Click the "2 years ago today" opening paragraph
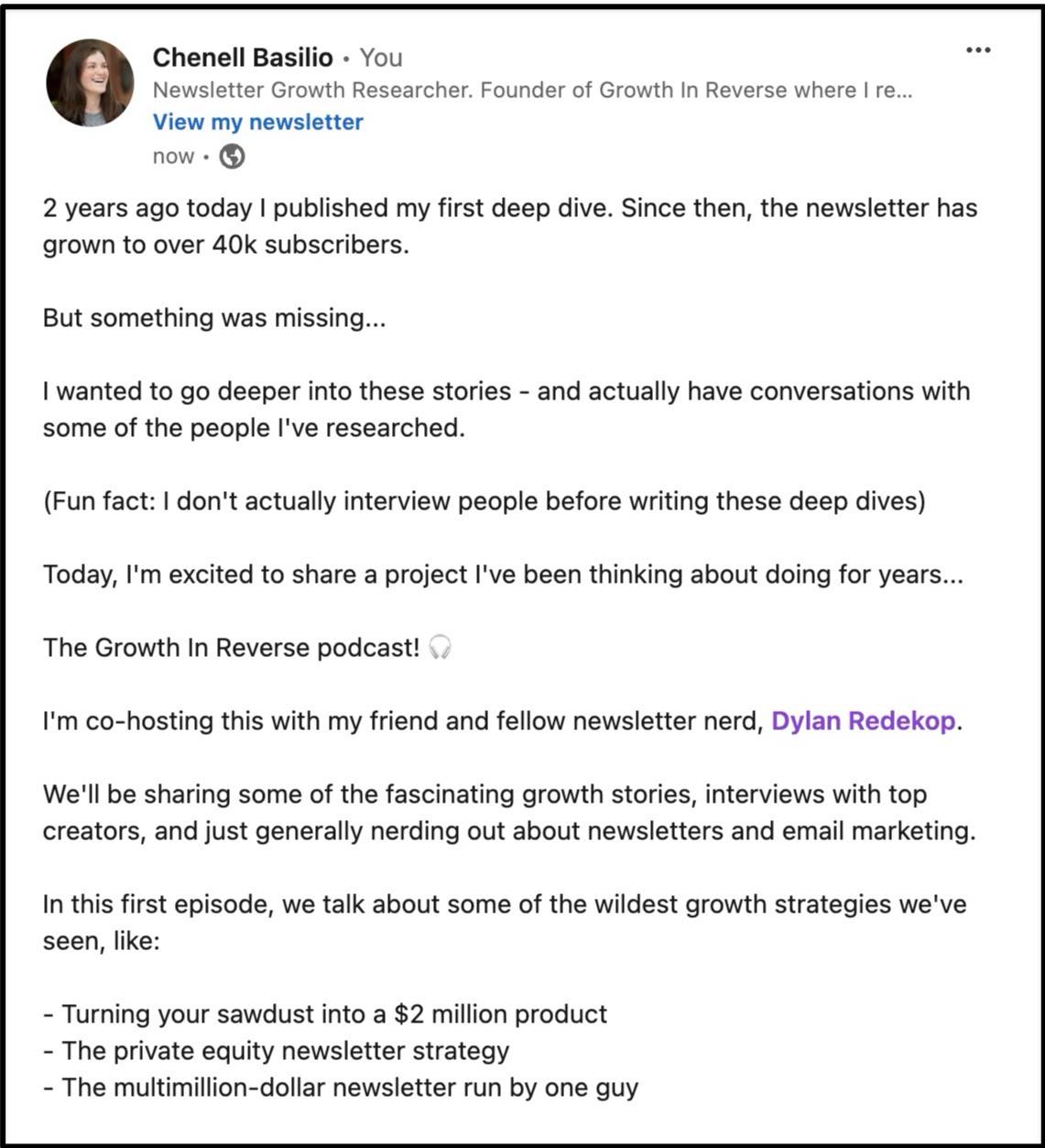Viewport: 1045px width, 1148px height. (509, 226)
